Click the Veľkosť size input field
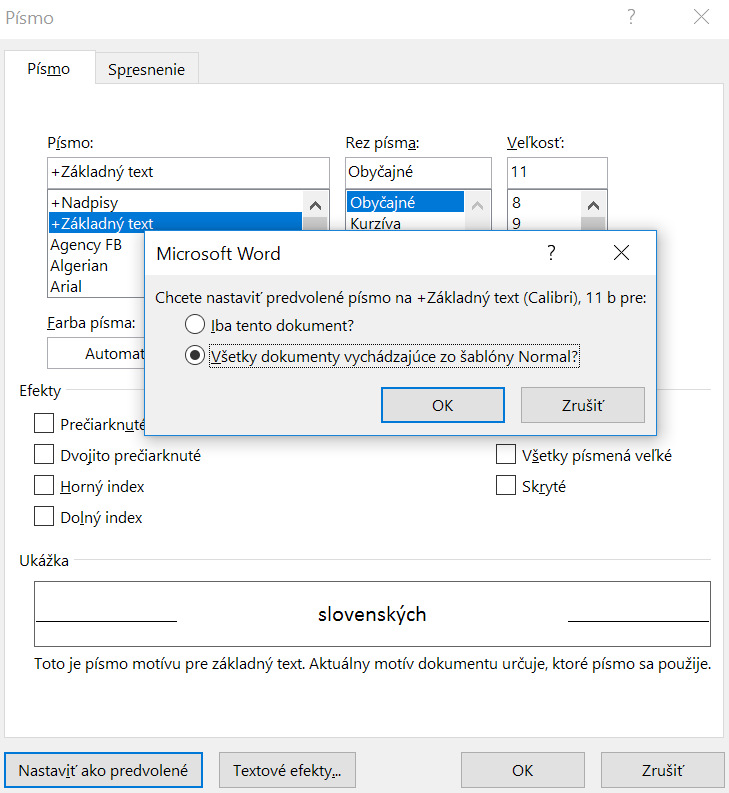This screenshot has height=793, width=729. (557, 172)
